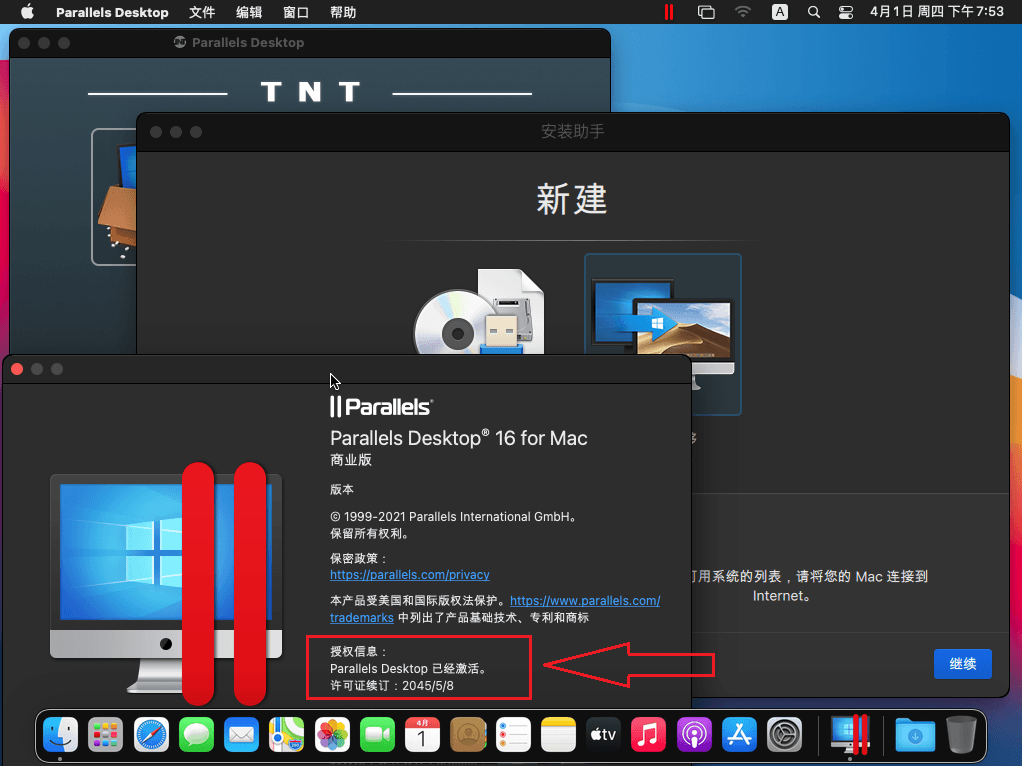Viewport: 1022px width, 766px height.
Task: Click the 商业版 edition label
Action: pos(351,460)
